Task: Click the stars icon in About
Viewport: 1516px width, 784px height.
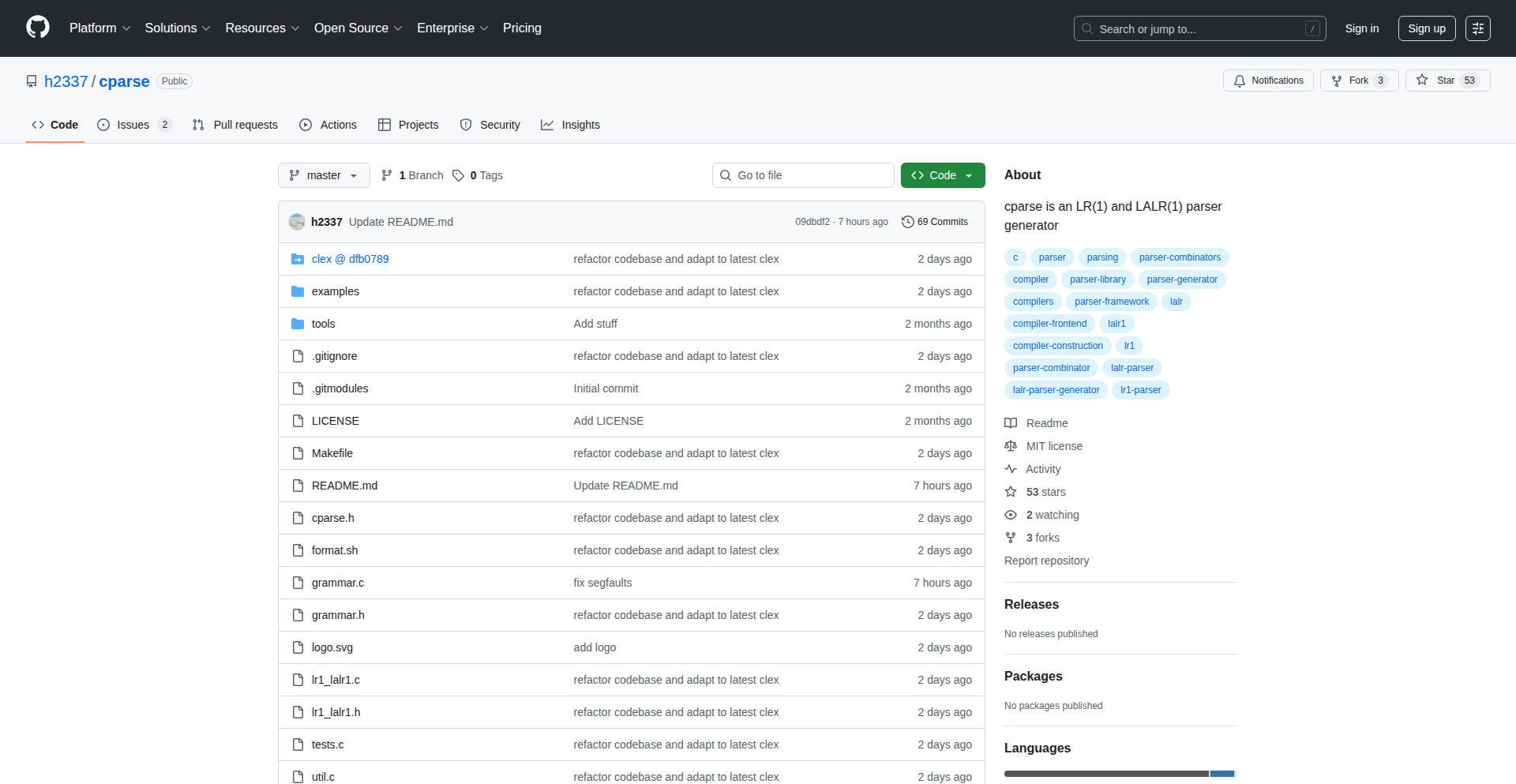Action: pos(1011,492)
